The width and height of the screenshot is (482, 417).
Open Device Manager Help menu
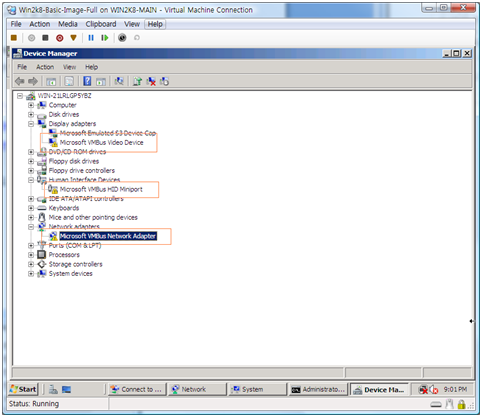tap(91, 67)
